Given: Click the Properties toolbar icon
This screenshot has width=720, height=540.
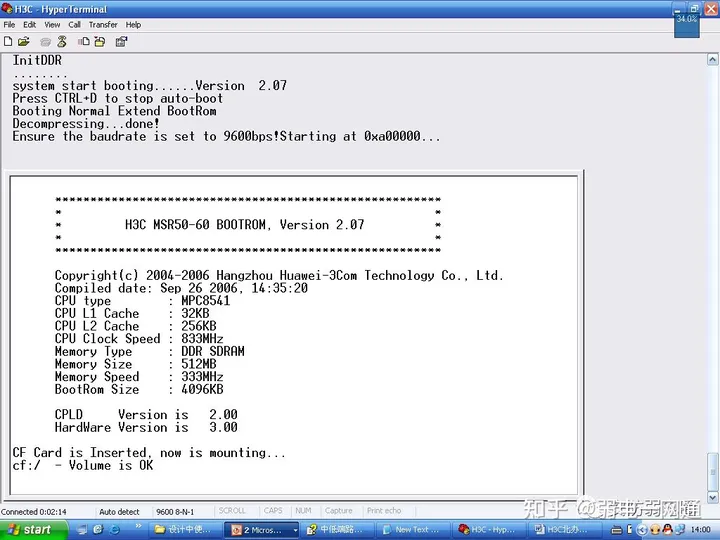Looking at the screenshot, I should point(121,42).
